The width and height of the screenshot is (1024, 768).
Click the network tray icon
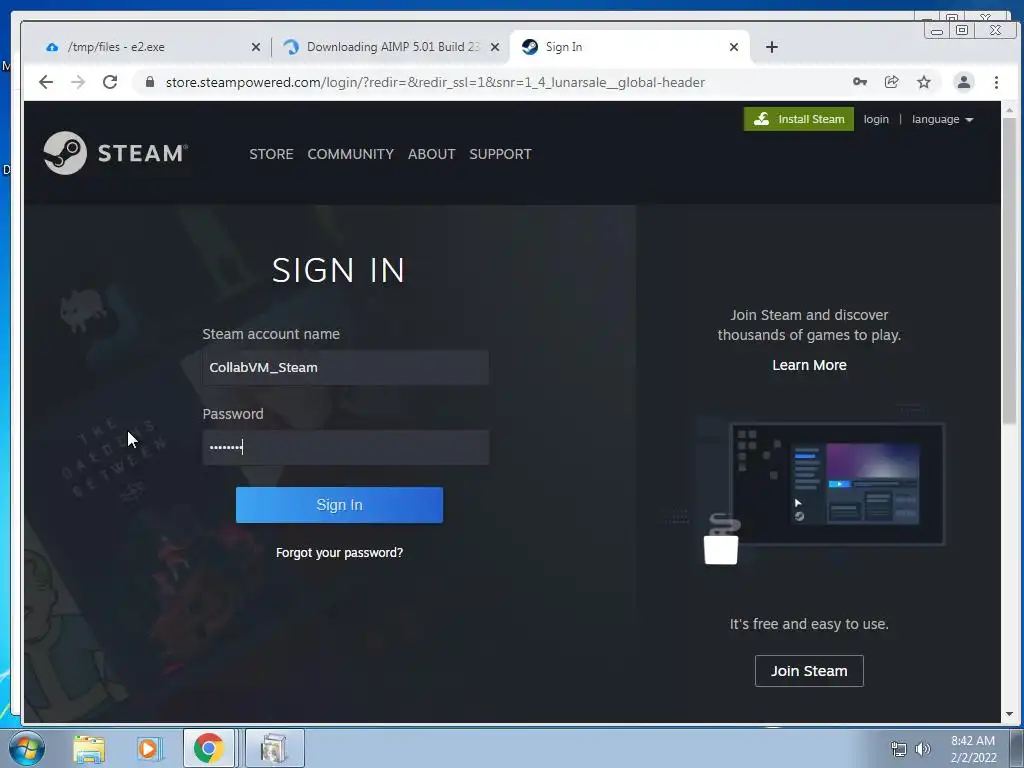coord(899,749)
